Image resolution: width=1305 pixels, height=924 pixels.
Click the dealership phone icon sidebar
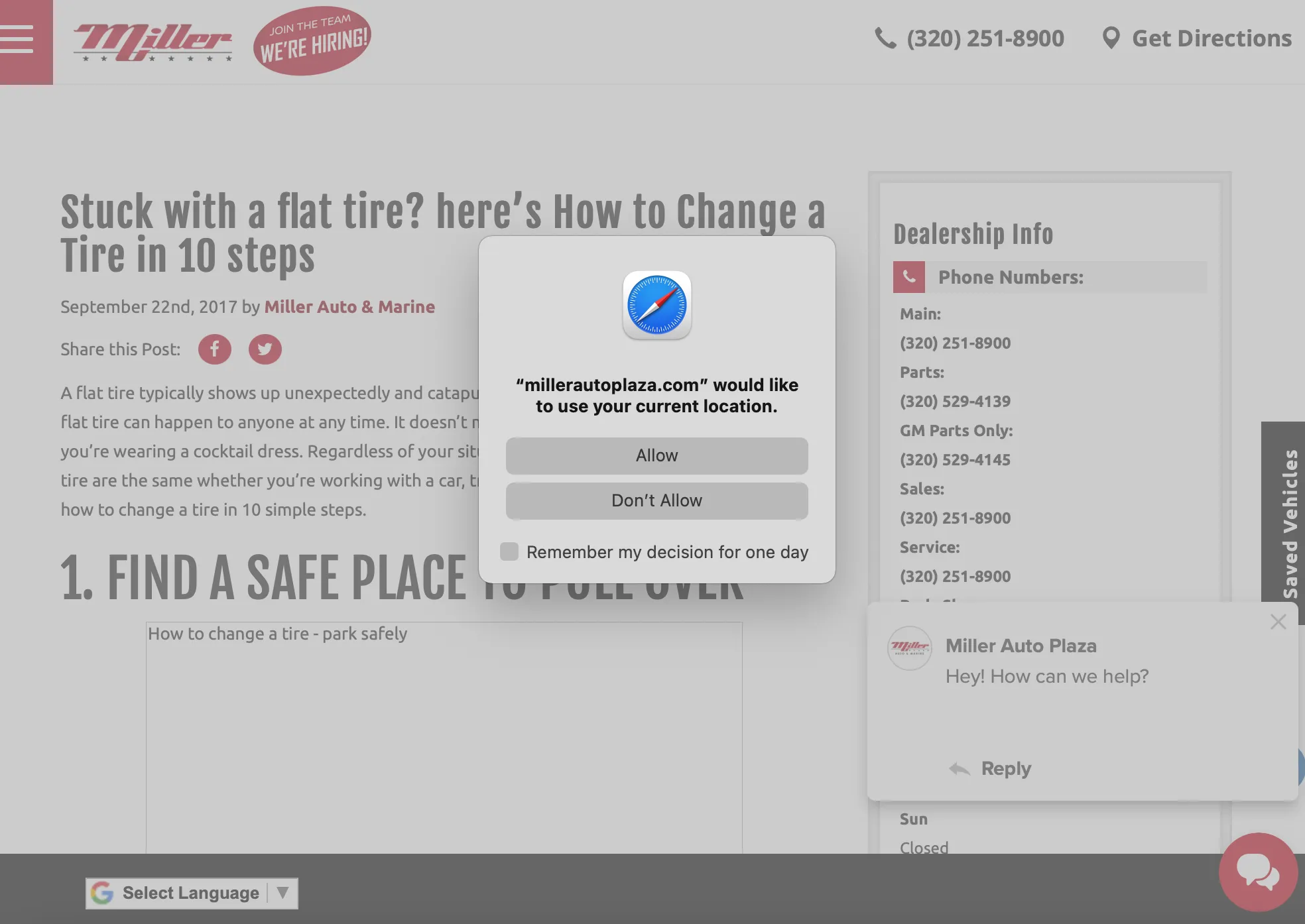[x=908, y=277]
